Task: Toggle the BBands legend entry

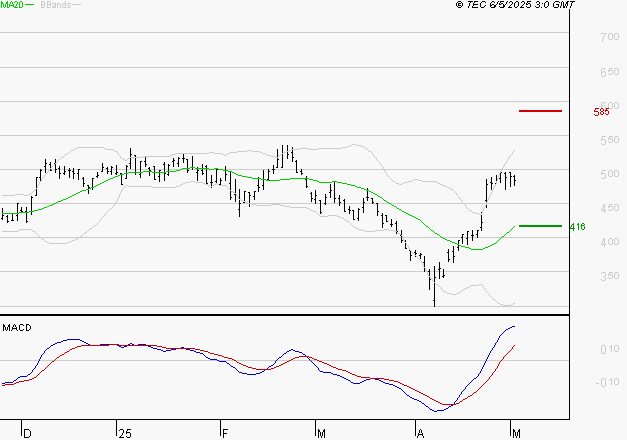Action: click(x=55, y=5)
